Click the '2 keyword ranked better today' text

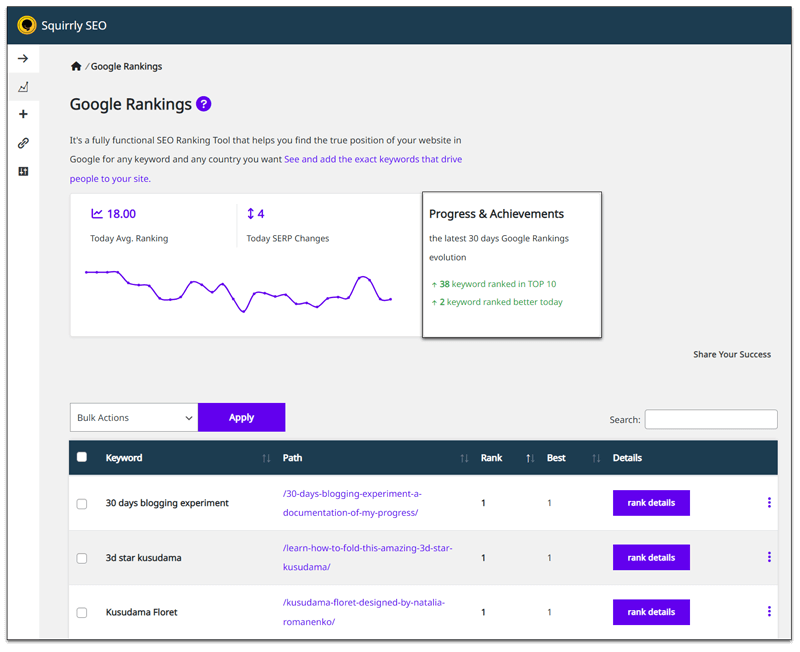click(x=501, y=302)
